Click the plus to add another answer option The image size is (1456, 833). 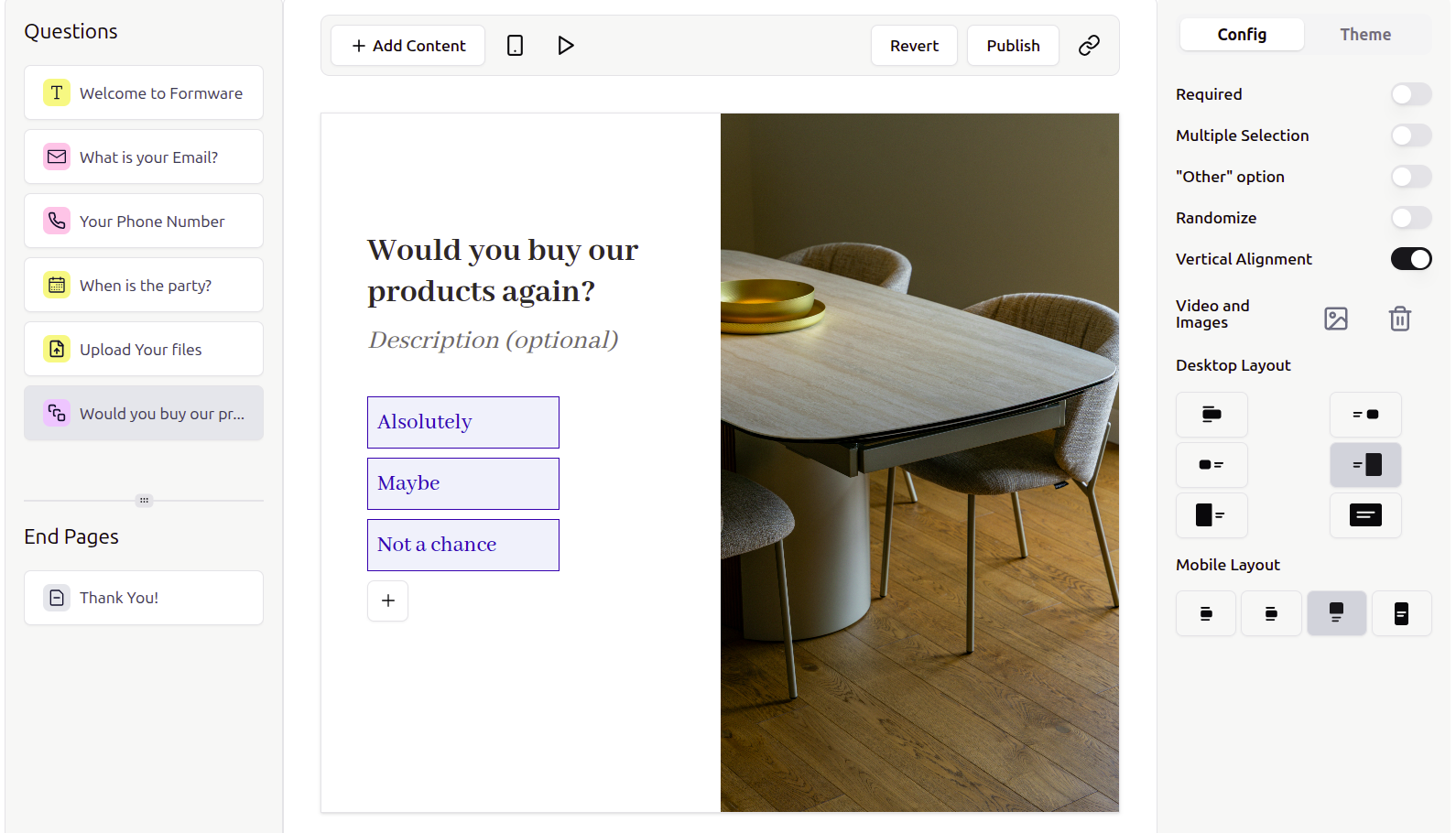pos(387,600)
